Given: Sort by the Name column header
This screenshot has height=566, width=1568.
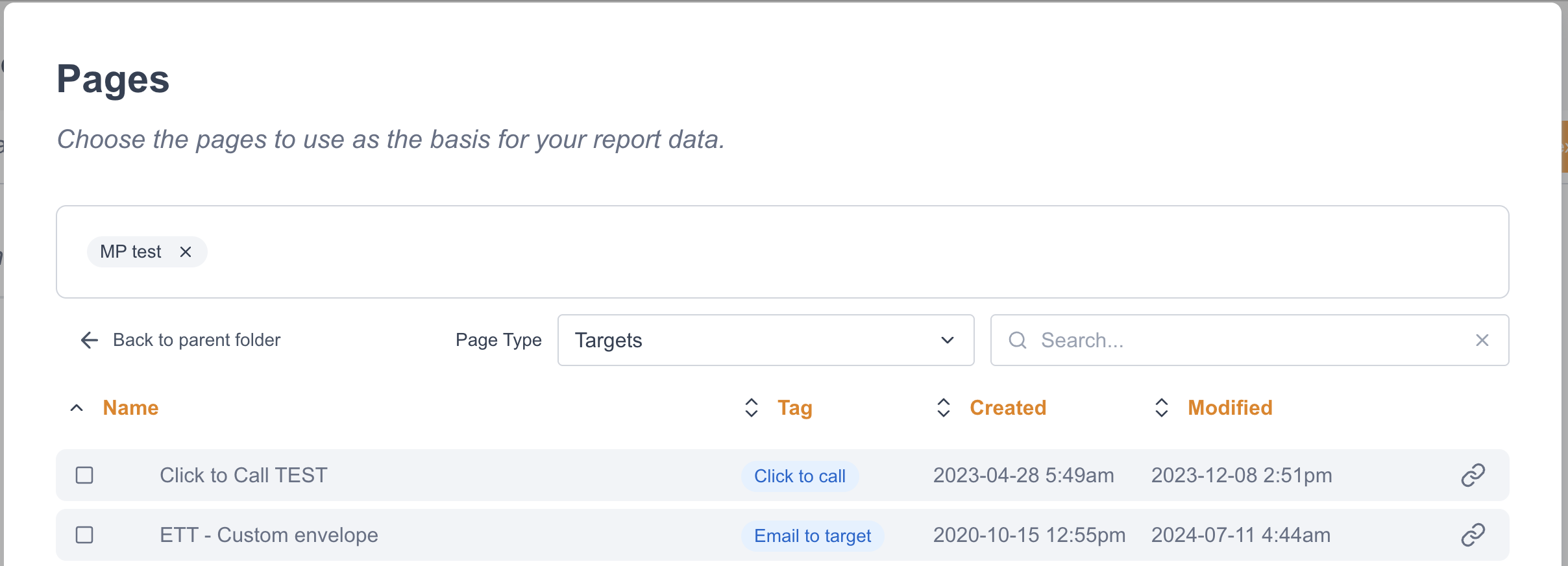Looking at the screenshot, I should (130, 408).
